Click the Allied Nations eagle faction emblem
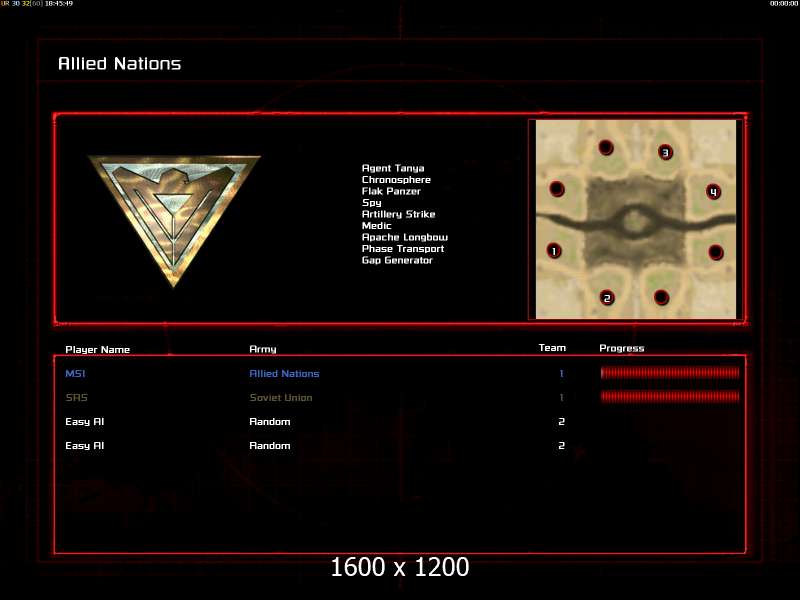 click(x=174, y=220)
